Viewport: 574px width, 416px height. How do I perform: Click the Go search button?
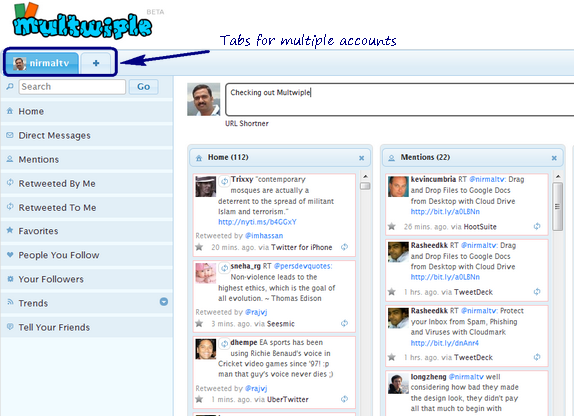pyautogui.click(x=144, y=87)
